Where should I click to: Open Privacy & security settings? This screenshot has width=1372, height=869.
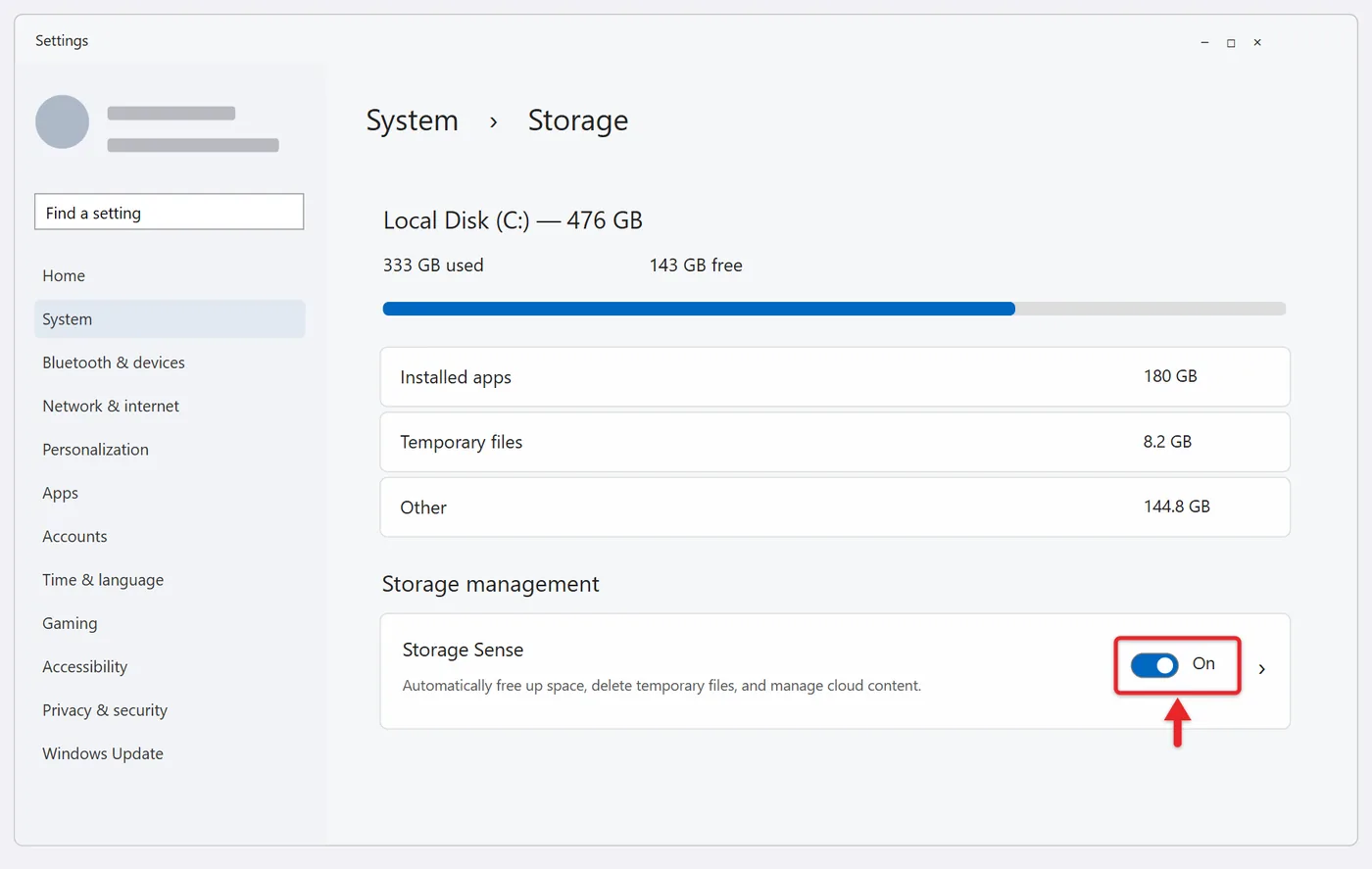[105, 710]
